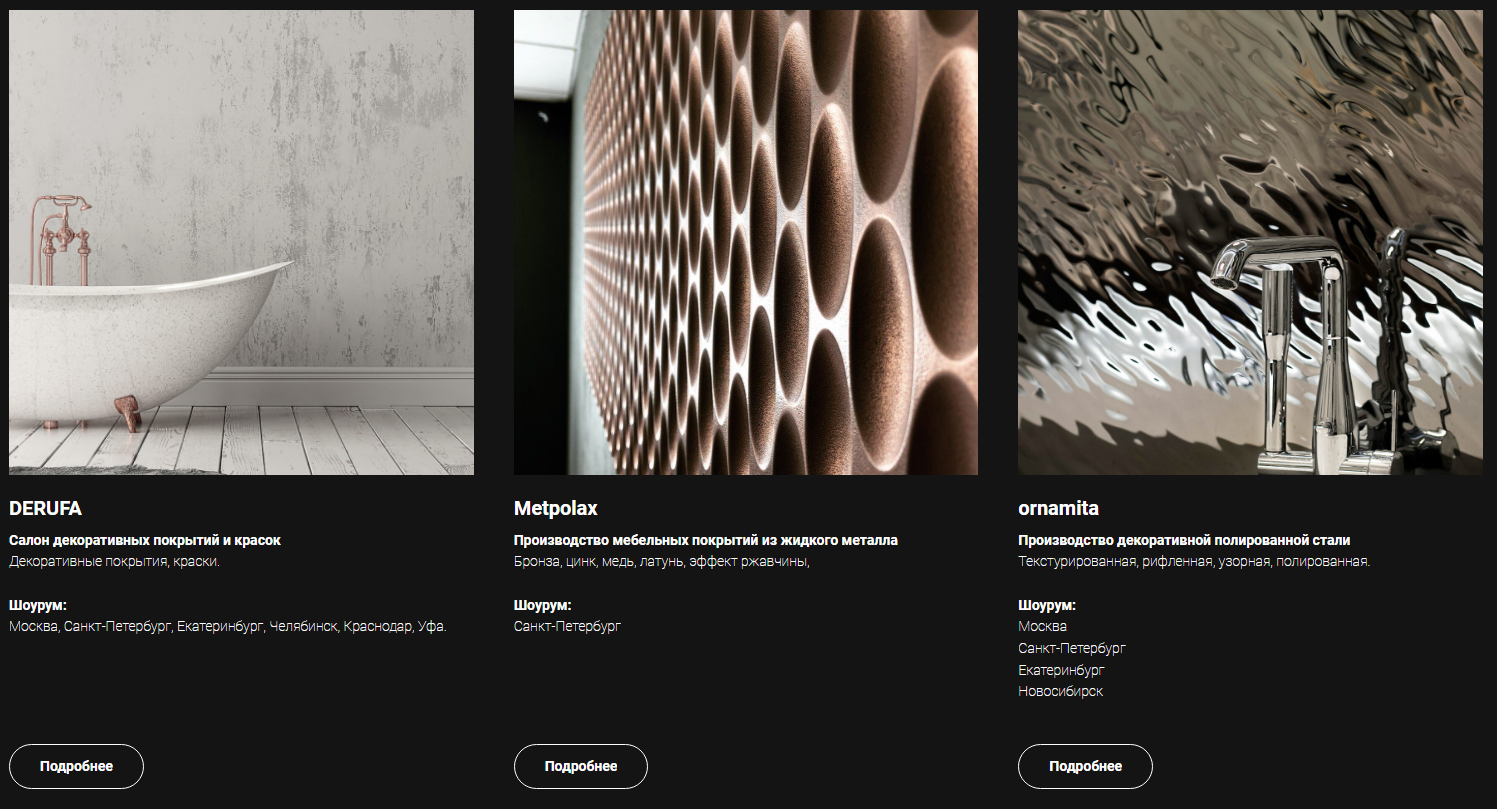Click Новосибирск in ornamita showroom list

coord(1060,692)
